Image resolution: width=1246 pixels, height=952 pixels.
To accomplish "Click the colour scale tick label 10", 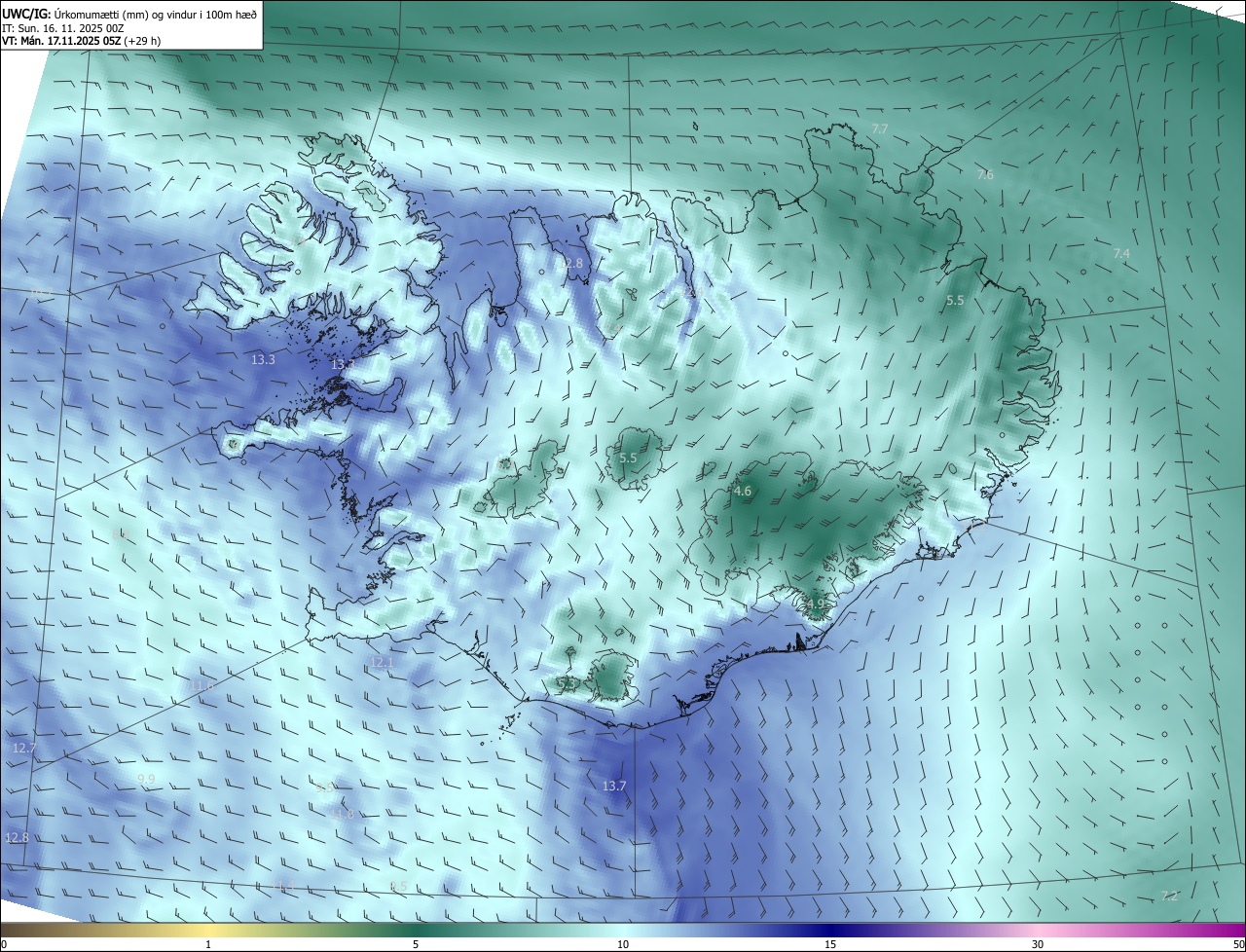I will pyautogui.click(x=623, y=944).
